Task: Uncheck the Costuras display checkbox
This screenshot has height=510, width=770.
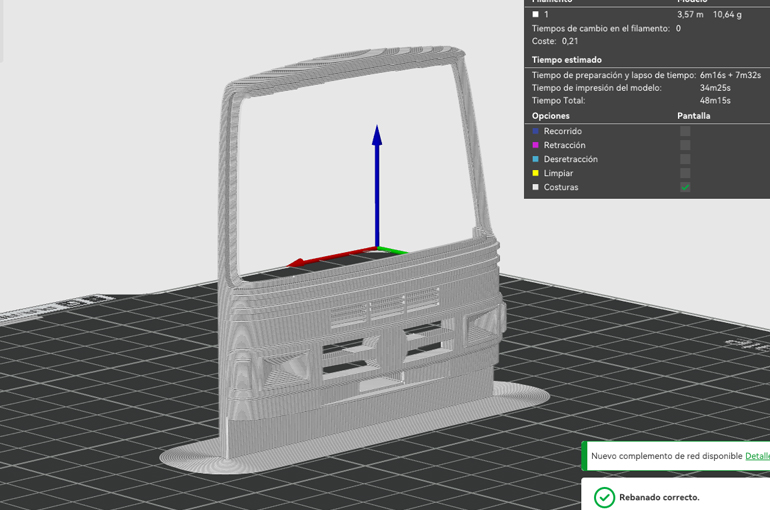Action: coord(685,187)
